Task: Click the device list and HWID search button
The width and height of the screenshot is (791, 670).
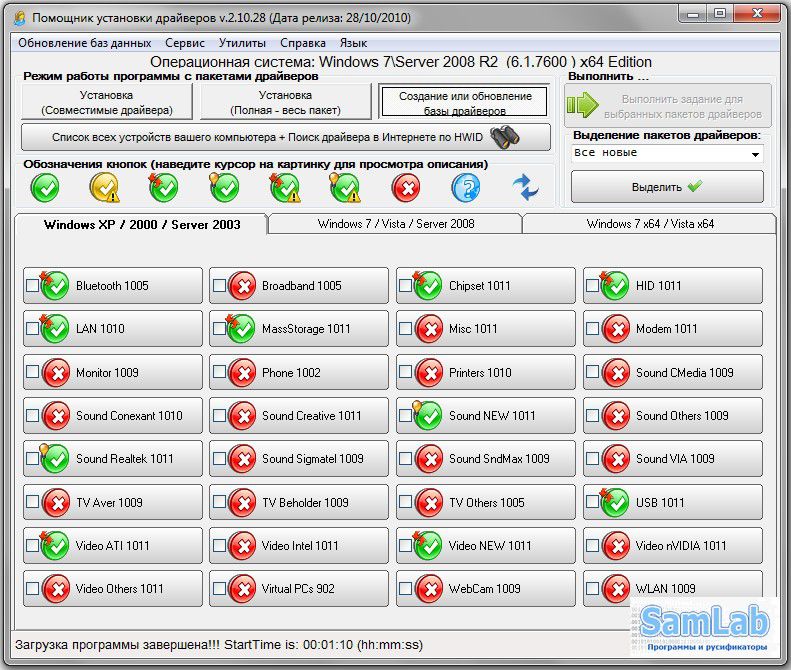Action: pyautogui.click(x=285, y=137)
